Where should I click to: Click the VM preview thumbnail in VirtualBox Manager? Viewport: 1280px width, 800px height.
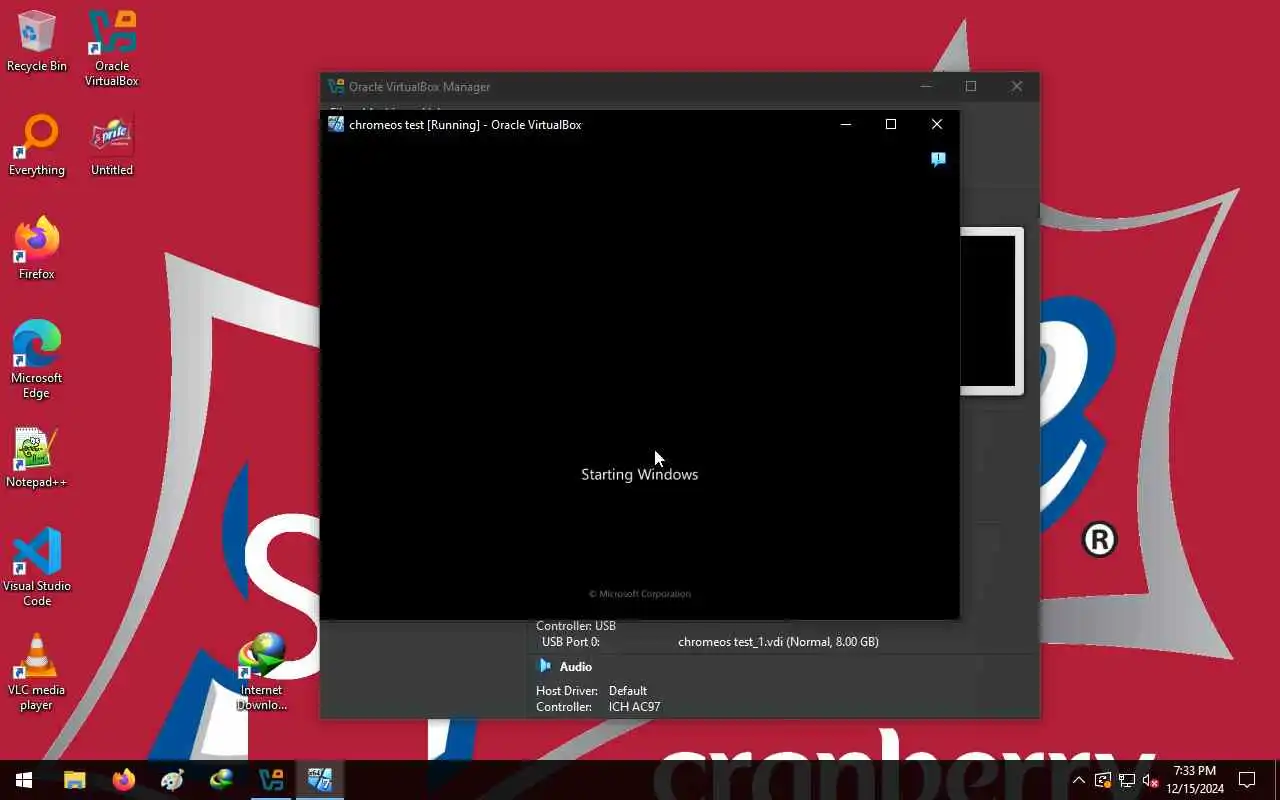coord(992,311)
